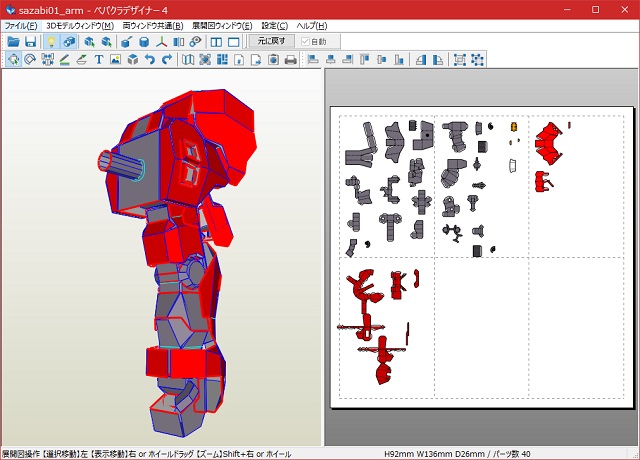The image size is (640, 460).
Task: Click the undo arrow icon
Action: (150, 60)
